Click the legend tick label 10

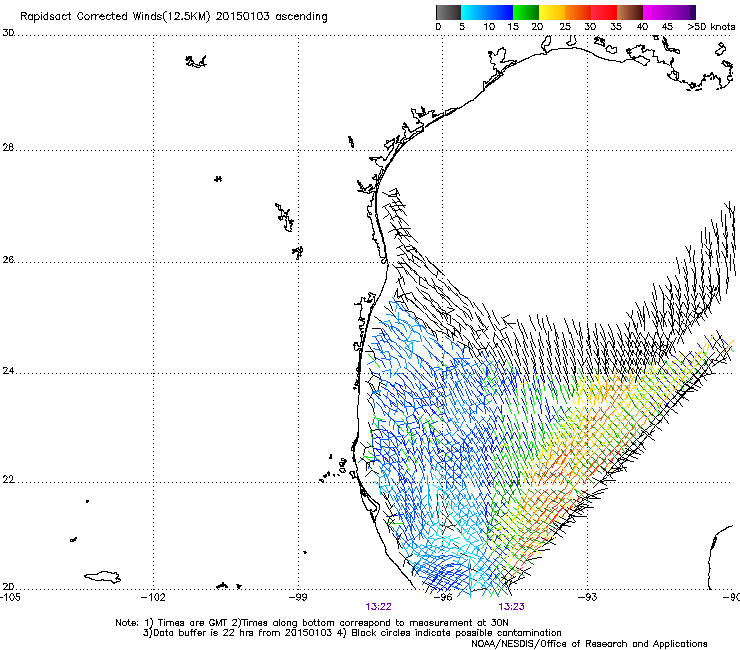click(489, 27)
